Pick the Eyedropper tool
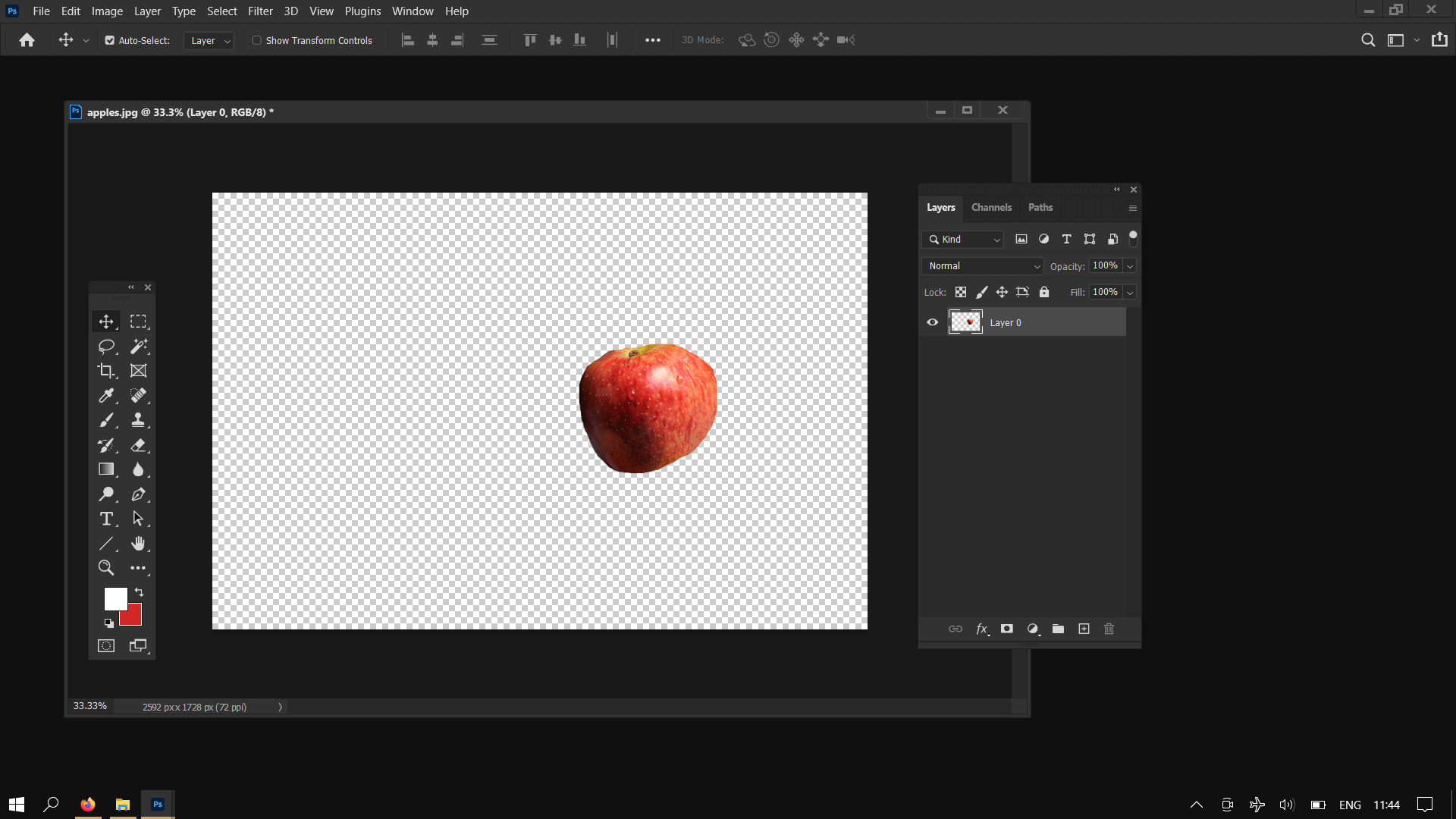 [106, 396]
